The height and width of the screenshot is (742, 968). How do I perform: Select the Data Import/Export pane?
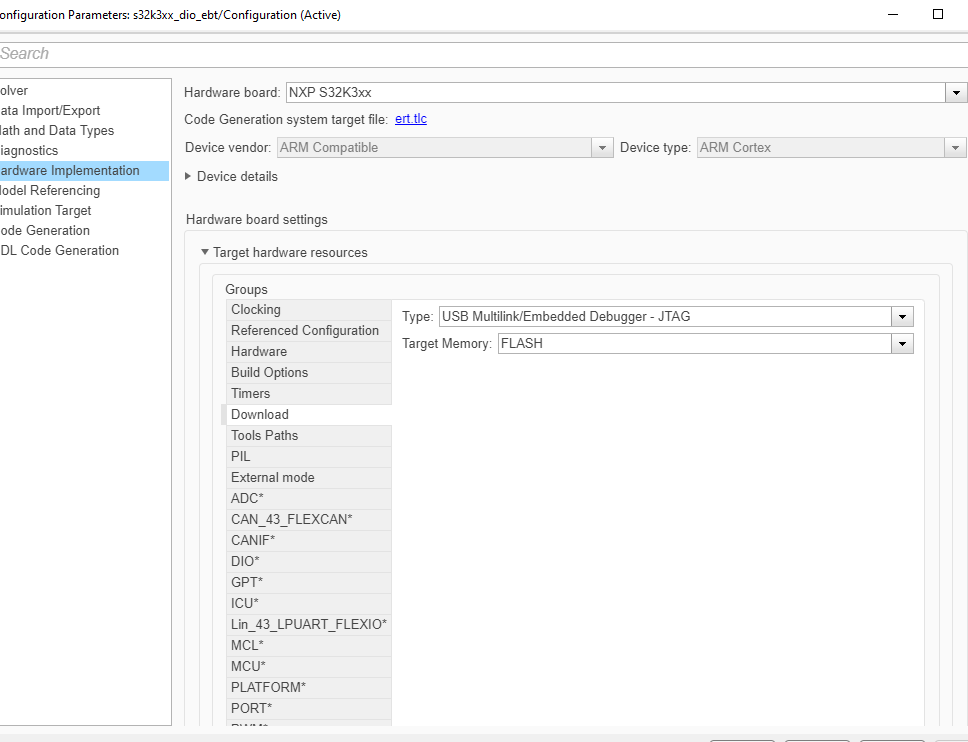coord(50,110)
